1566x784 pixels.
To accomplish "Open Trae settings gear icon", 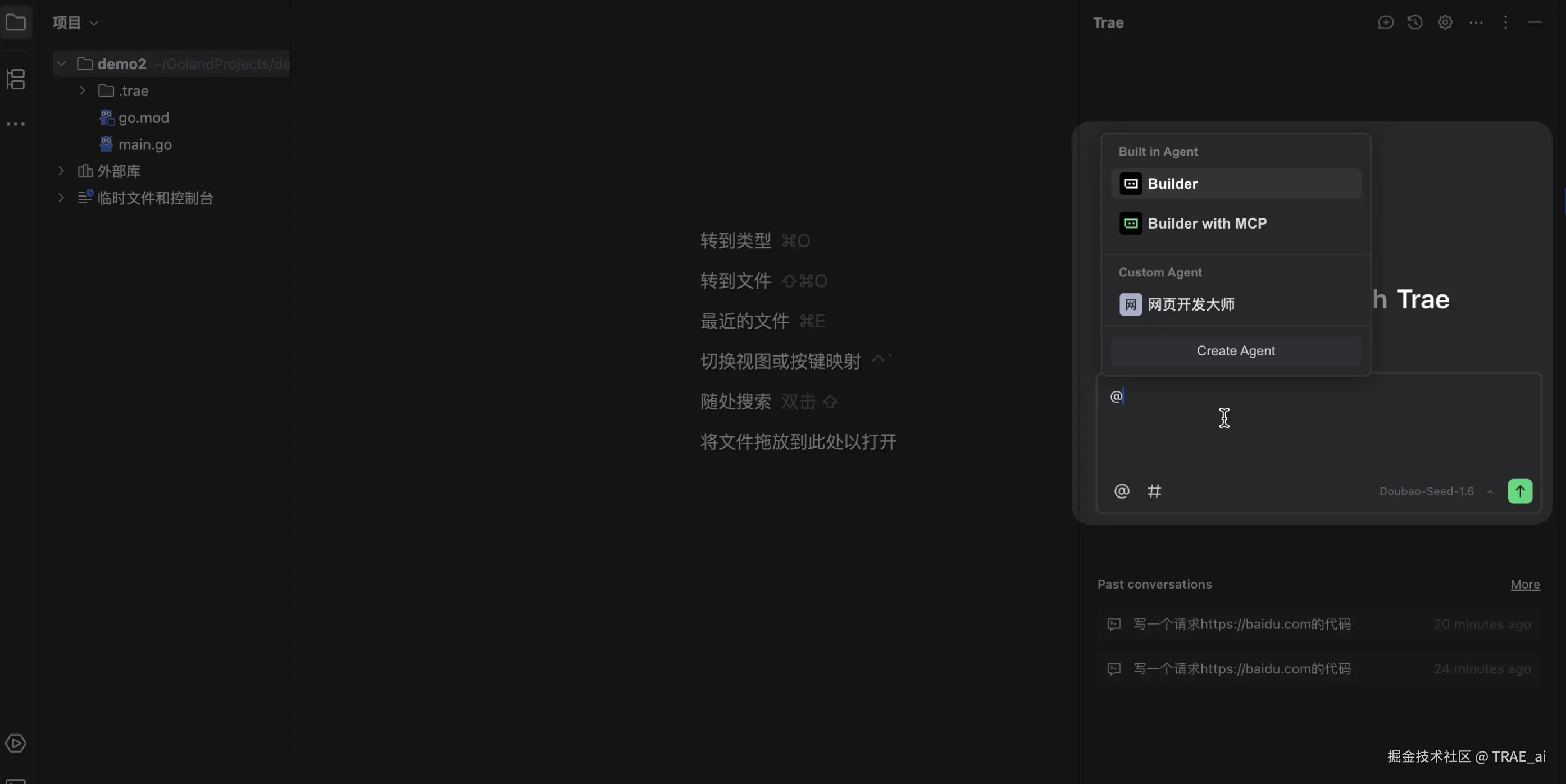I will (1445, 22).
